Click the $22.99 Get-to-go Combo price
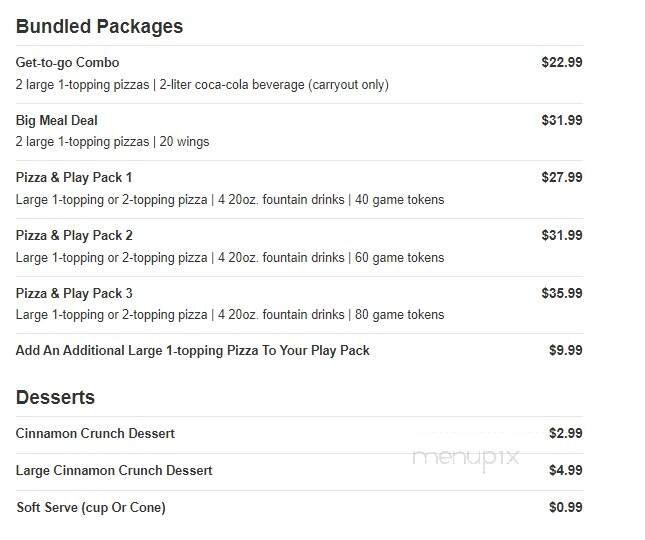This screenshot has width=645, height=540. pos(561,62)
